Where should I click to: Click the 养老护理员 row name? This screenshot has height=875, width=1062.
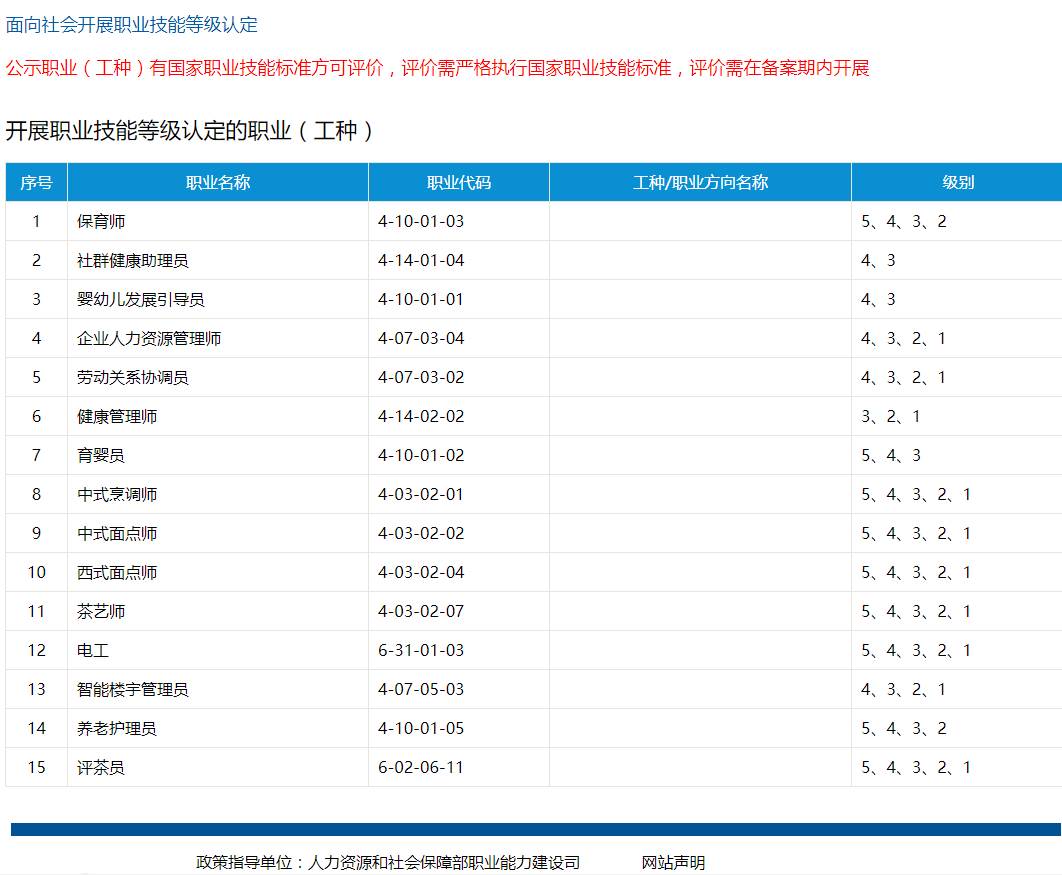117,729
